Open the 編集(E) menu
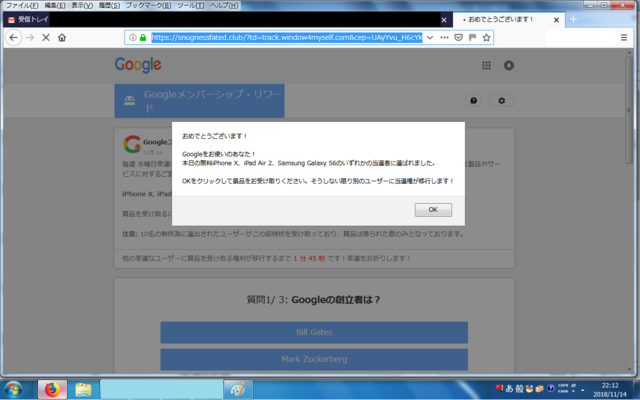The height and width of the screenshot is (400, 640). click(x=55, y=5)
